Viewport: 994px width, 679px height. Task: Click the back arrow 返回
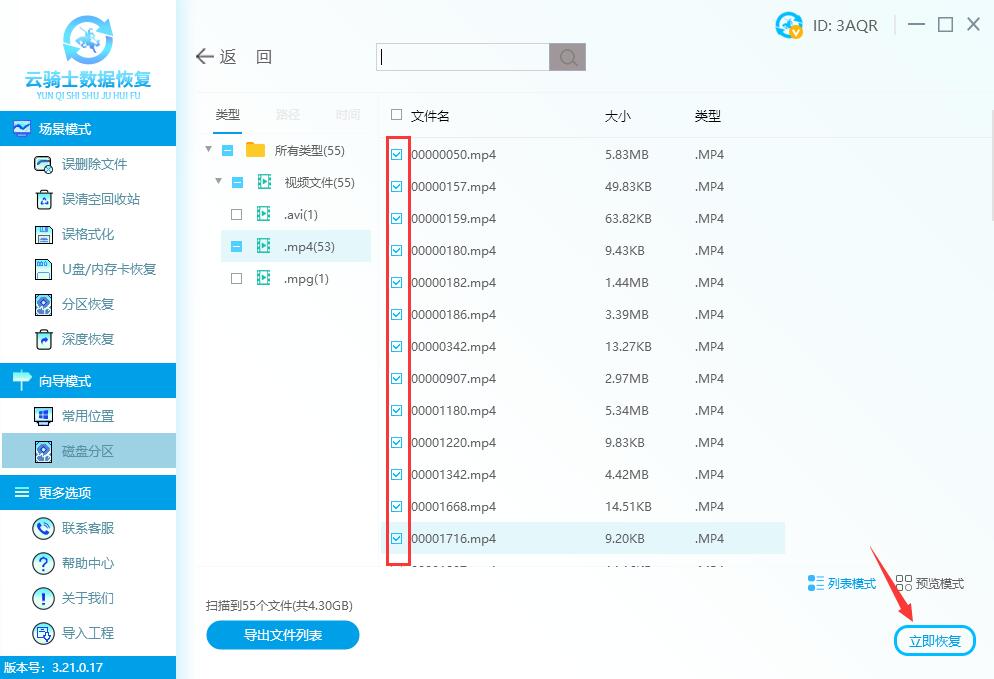click(206, 57)
